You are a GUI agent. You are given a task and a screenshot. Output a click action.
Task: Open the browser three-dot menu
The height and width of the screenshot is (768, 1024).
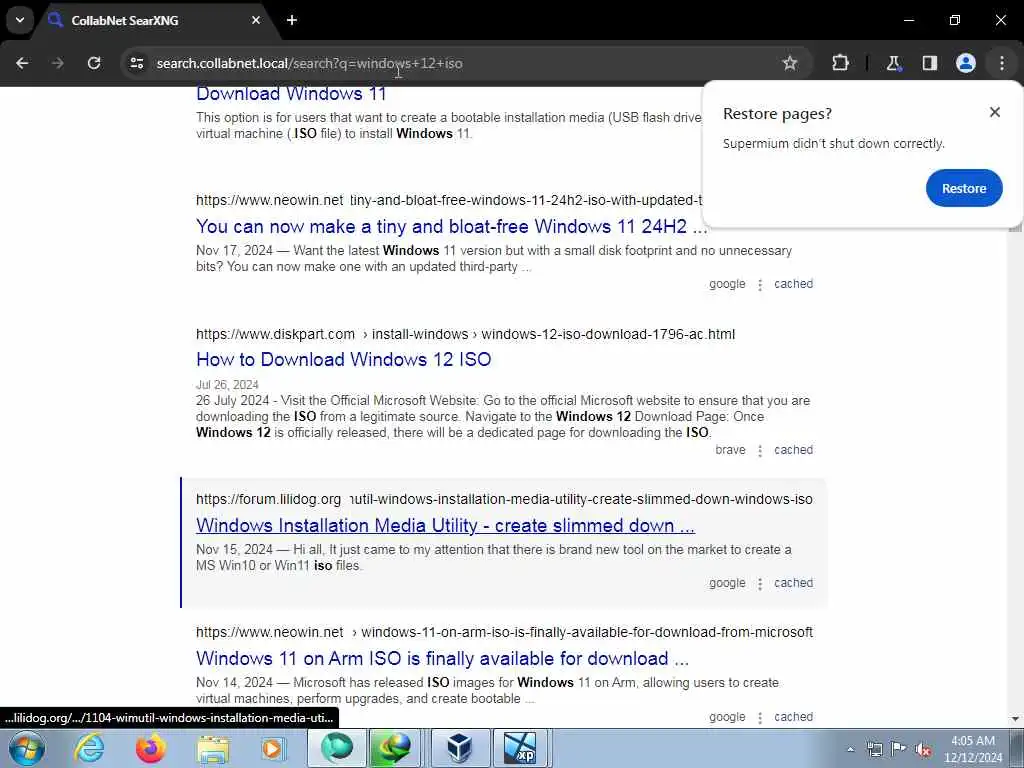coord(1001,63)
